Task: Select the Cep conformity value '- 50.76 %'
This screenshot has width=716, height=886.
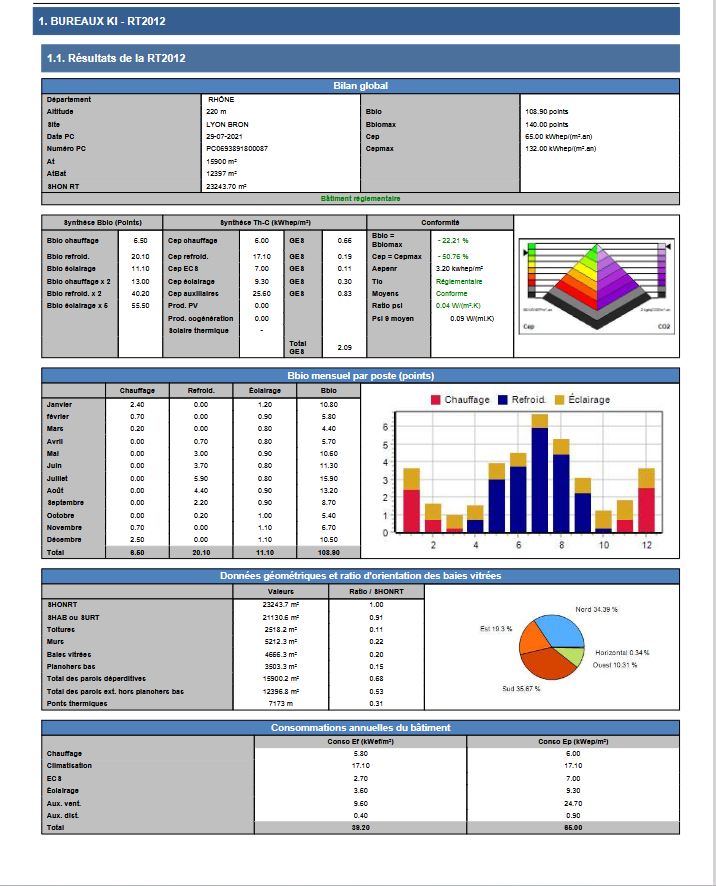Action: (452, 257)
